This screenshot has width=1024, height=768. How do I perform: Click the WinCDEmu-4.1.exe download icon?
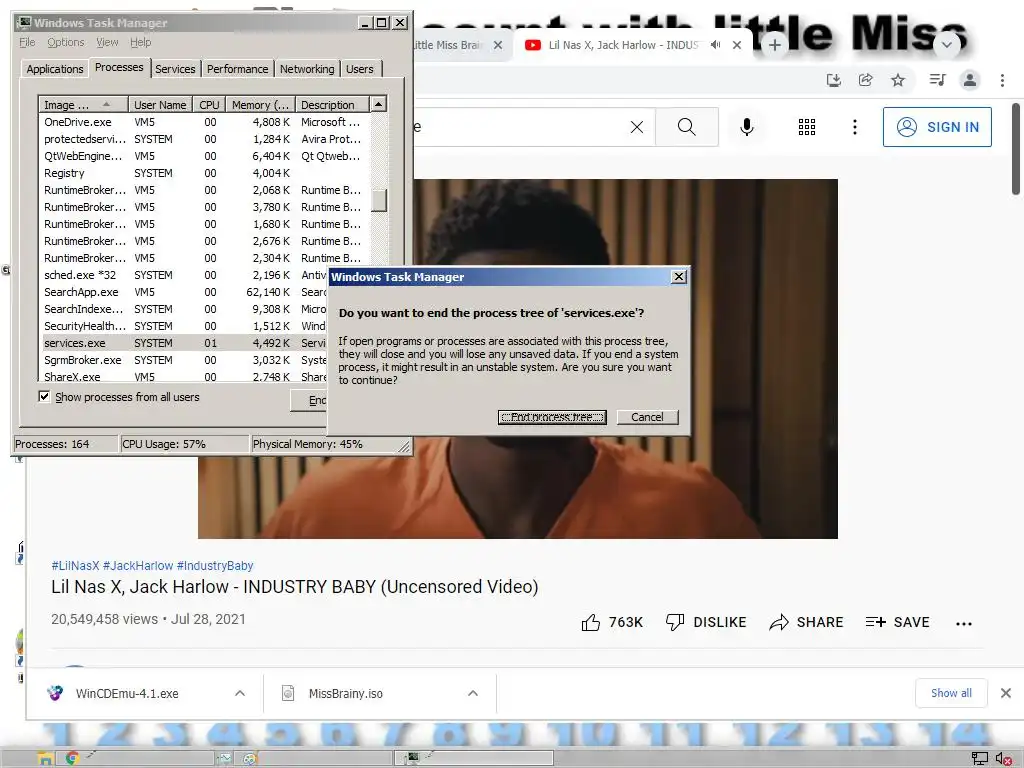56,693
